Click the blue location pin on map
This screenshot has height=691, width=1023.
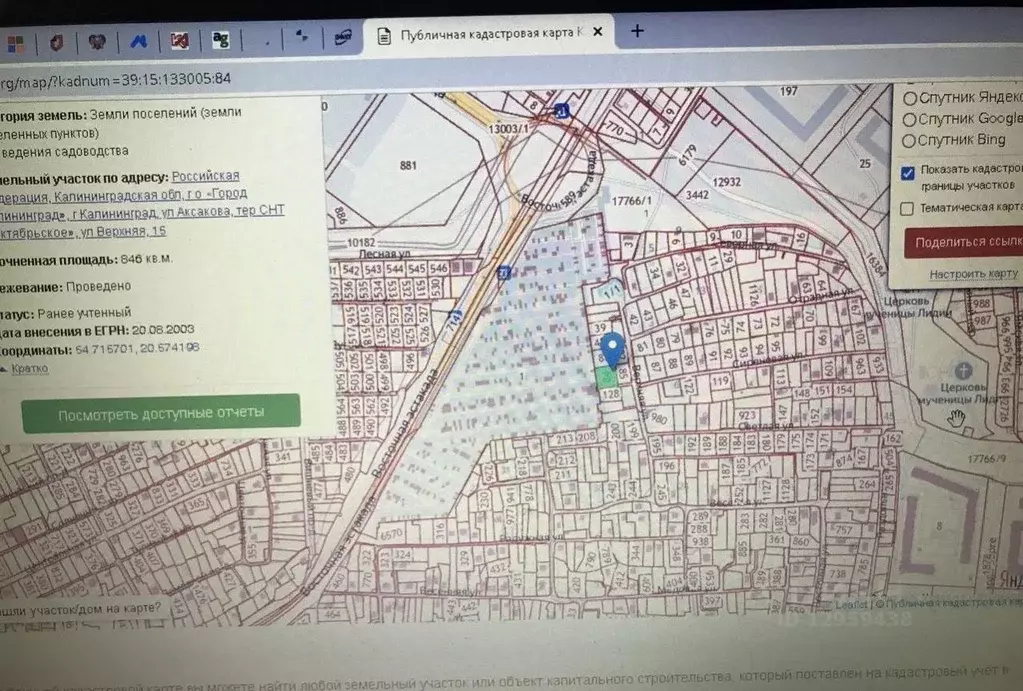point(615,347)
